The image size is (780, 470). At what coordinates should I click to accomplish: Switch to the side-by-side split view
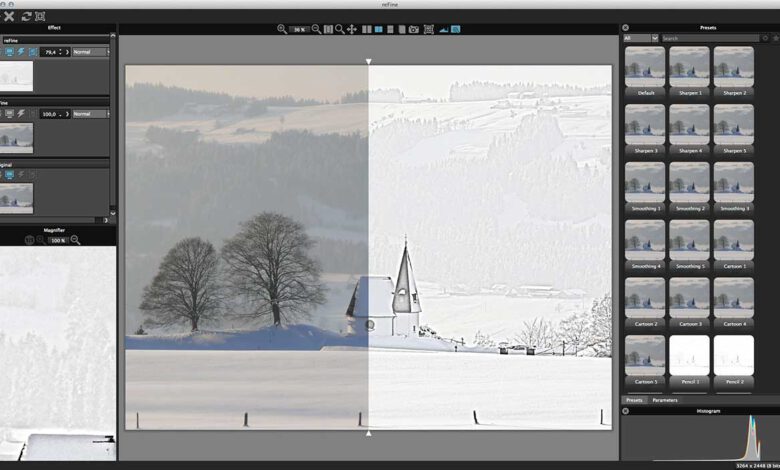pyautogui.click(x=367, y=29)
